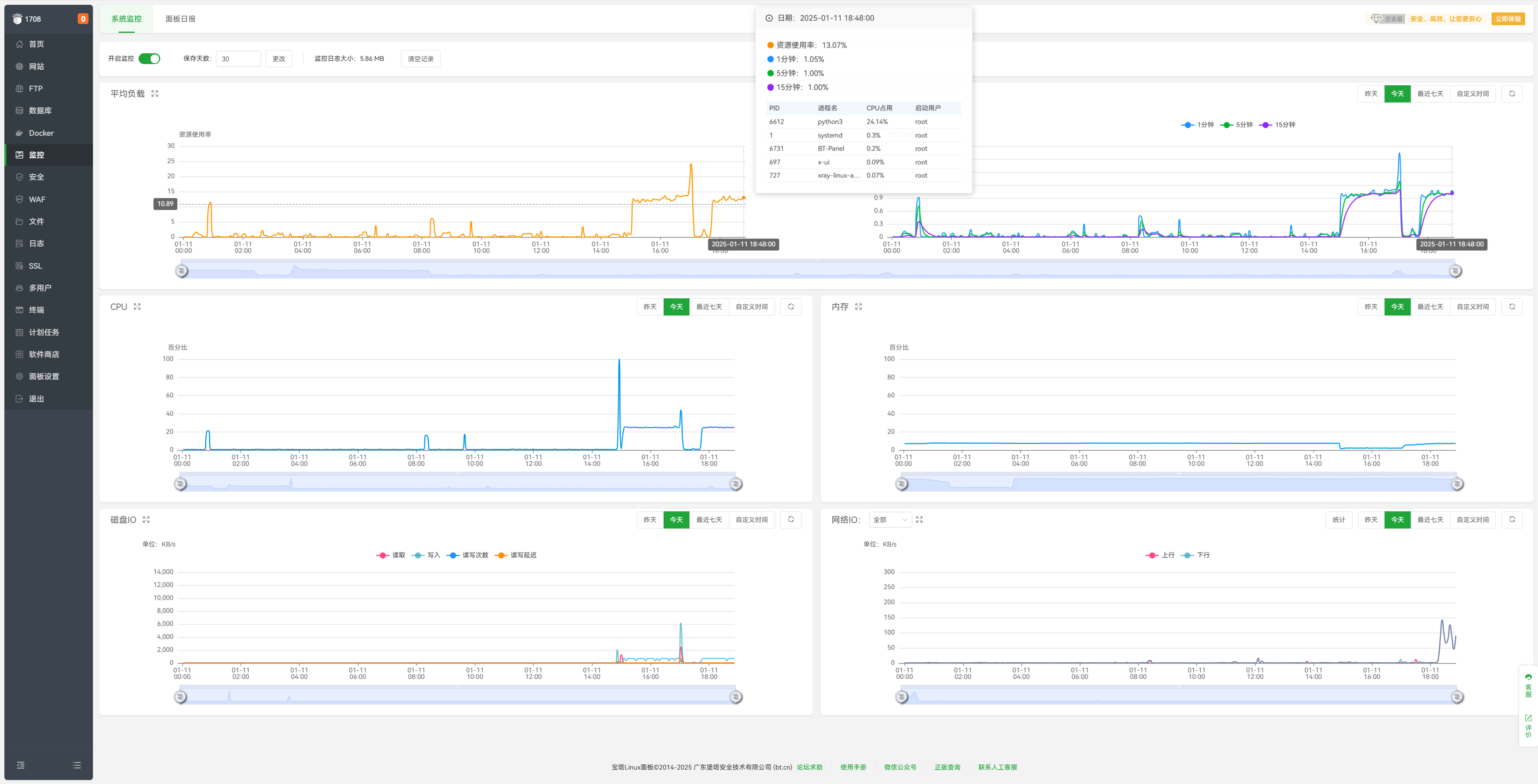Open the 软件商店 software store sidebar item

click(x=48, y=354)
